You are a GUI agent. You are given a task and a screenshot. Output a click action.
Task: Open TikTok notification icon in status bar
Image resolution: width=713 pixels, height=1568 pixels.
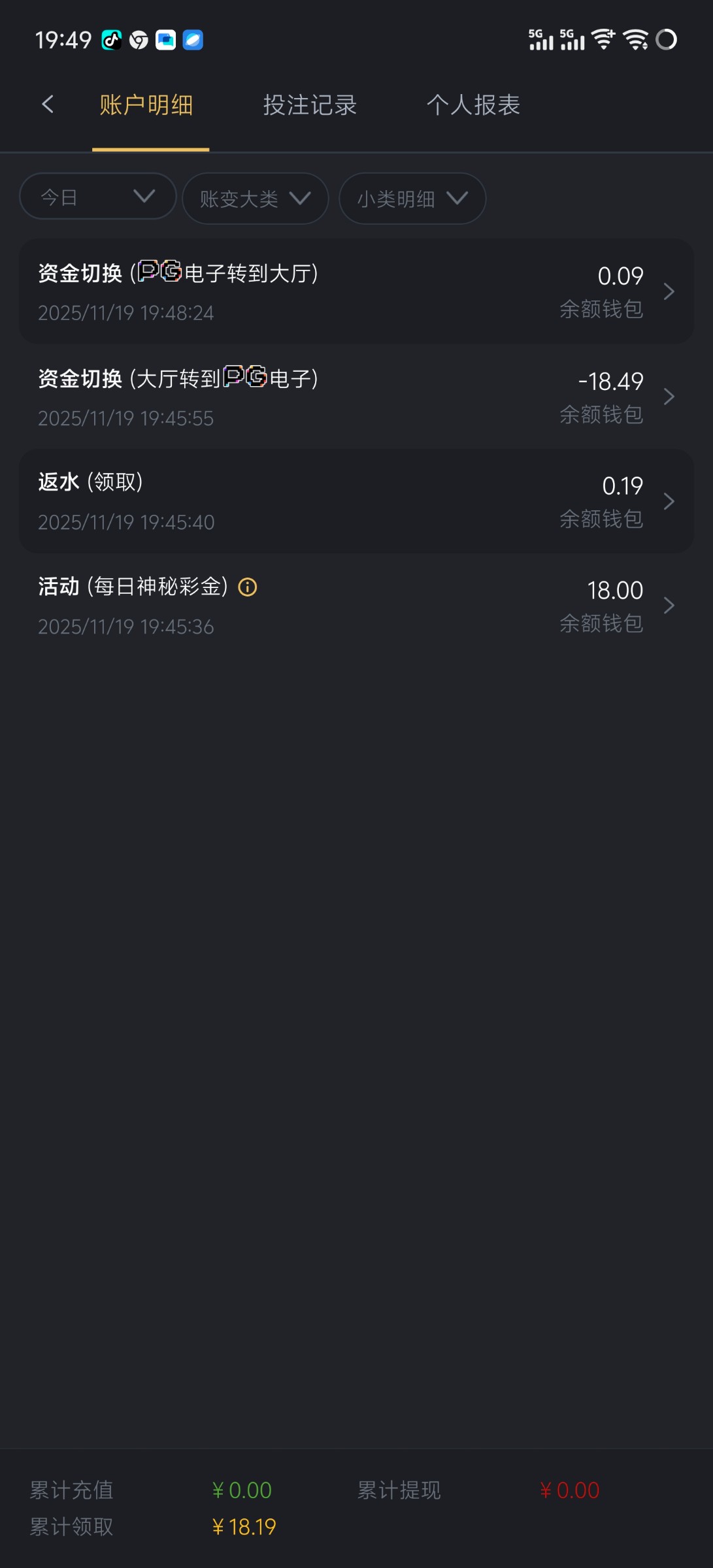click(111, 41)
